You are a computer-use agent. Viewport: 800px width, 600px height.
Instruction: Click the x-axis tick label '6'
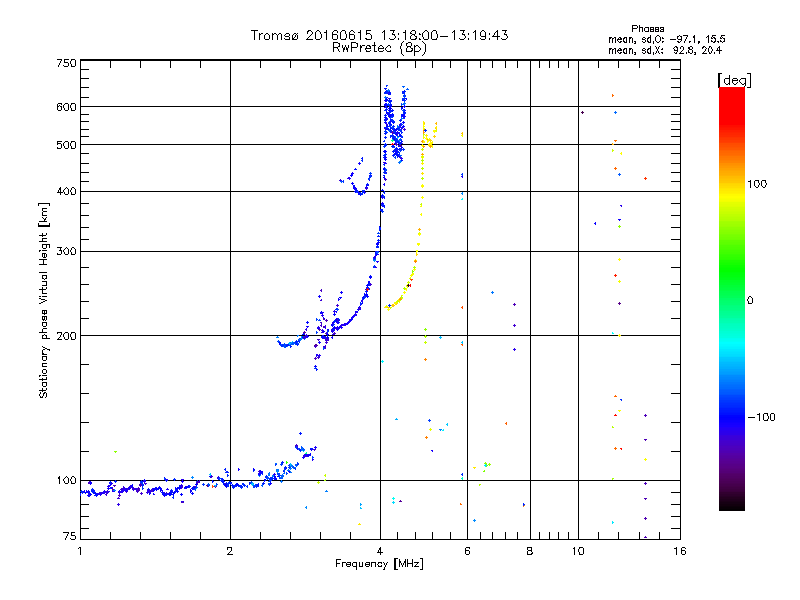pyautogui.click(x=467, y=551)
